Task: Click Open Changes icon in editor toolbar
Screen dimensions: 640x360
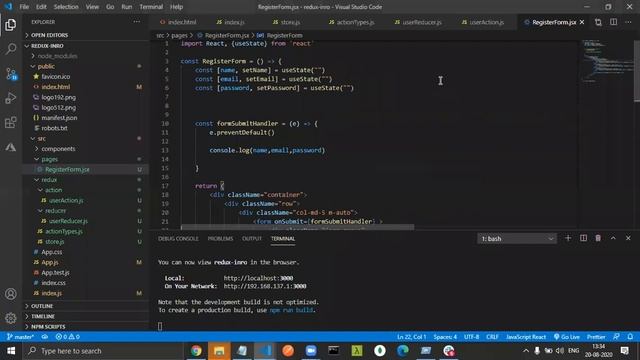Action: [x=598, y=22]
